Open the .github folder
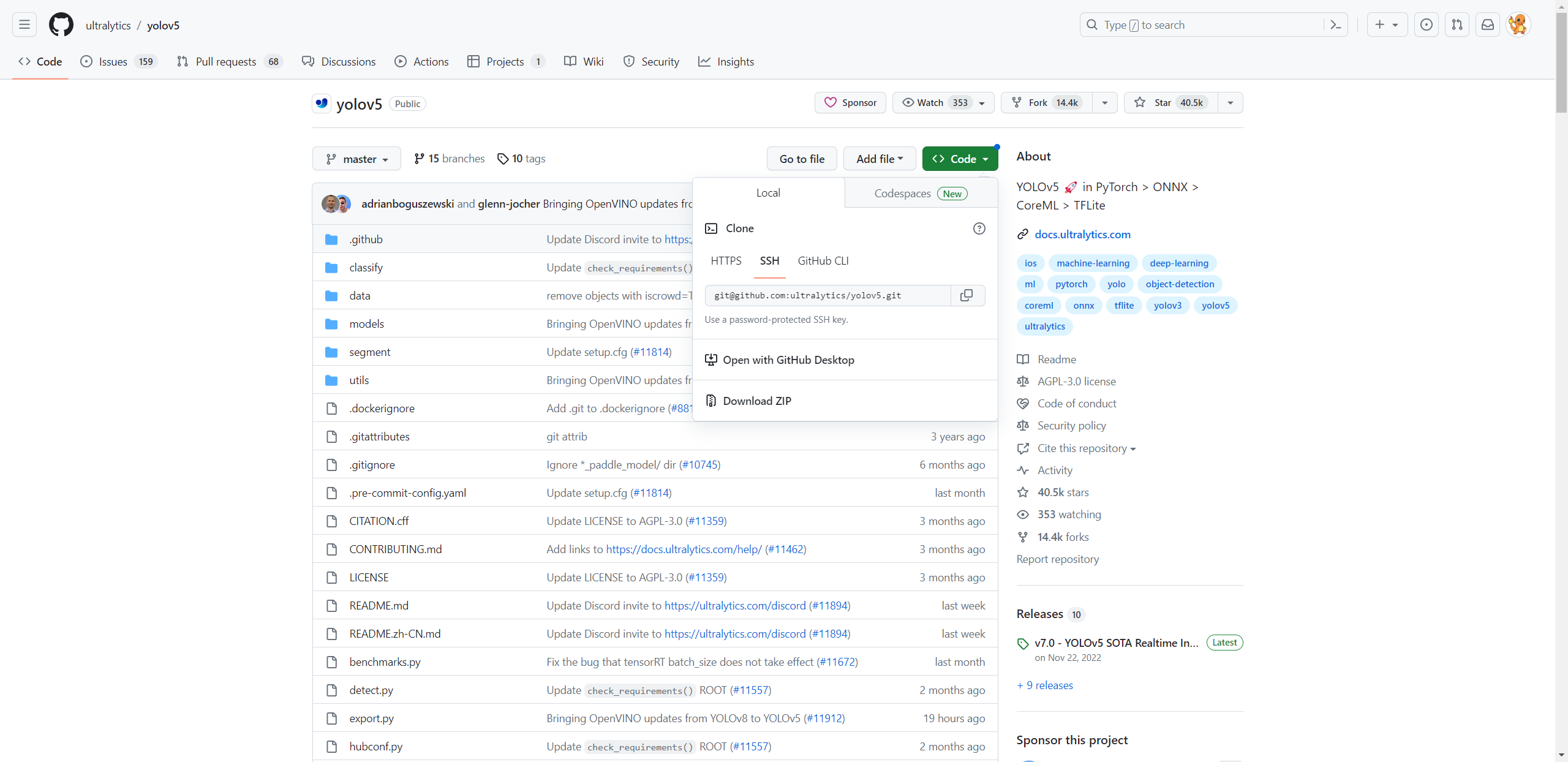Screen dimensions: 1568x762 click(x=366, y=240)
